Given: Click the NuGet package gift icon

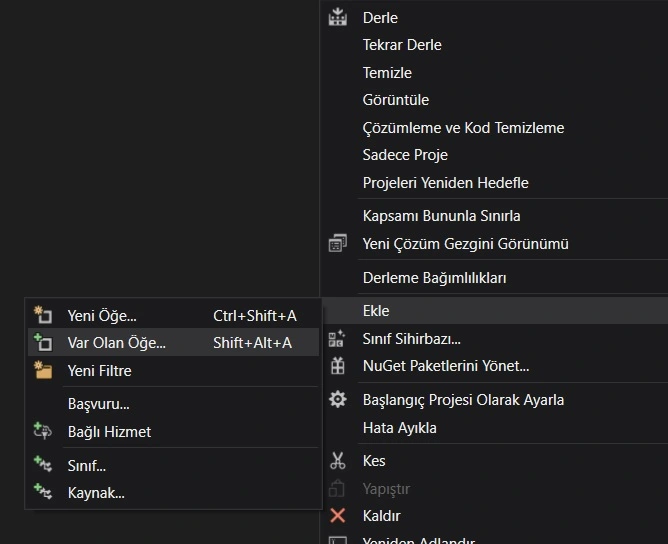Looking at the screenshot, I should tap(338, 366).
